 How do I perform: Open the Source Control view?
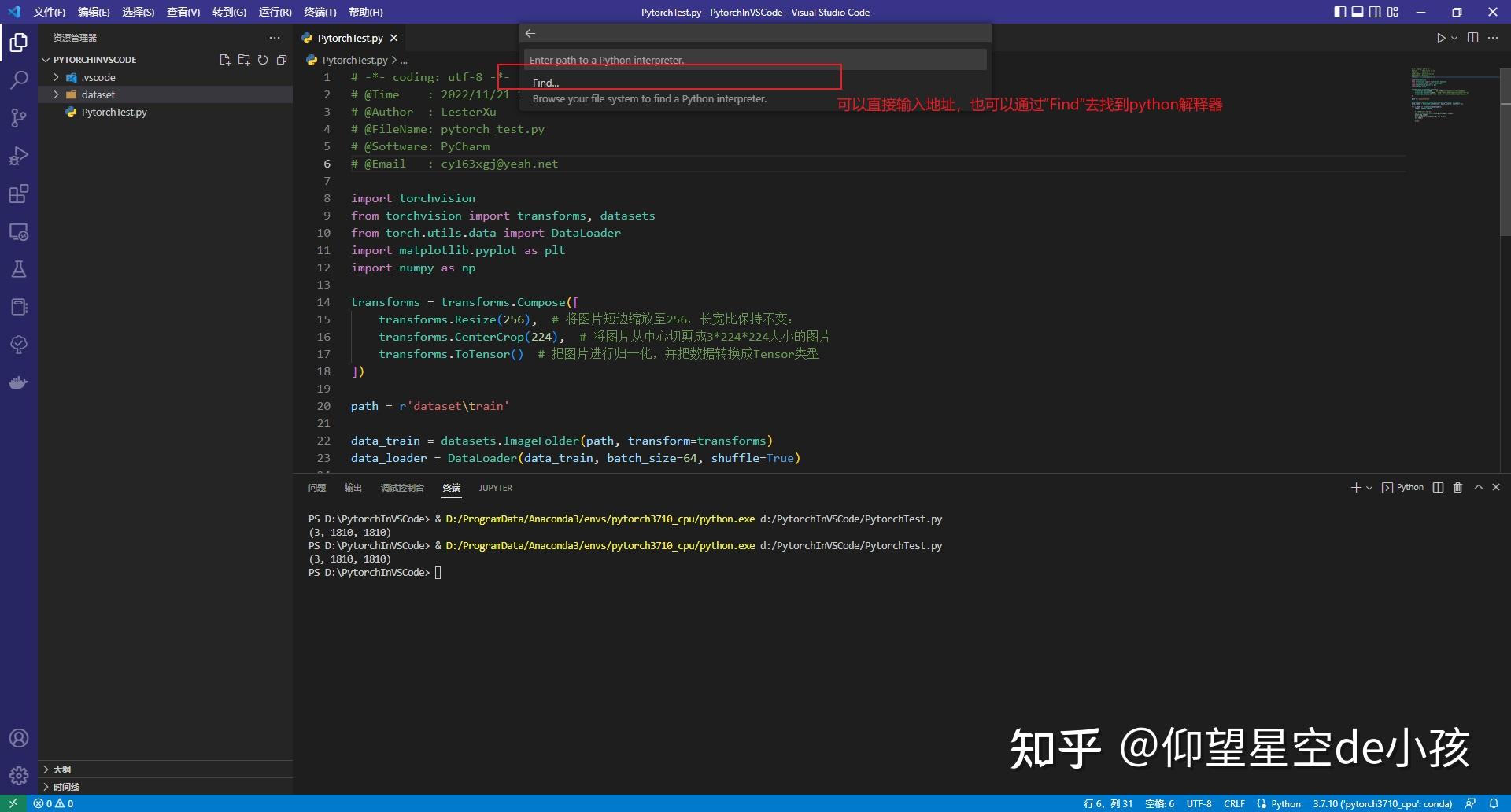pyautogui.click(x=19, y=118)
